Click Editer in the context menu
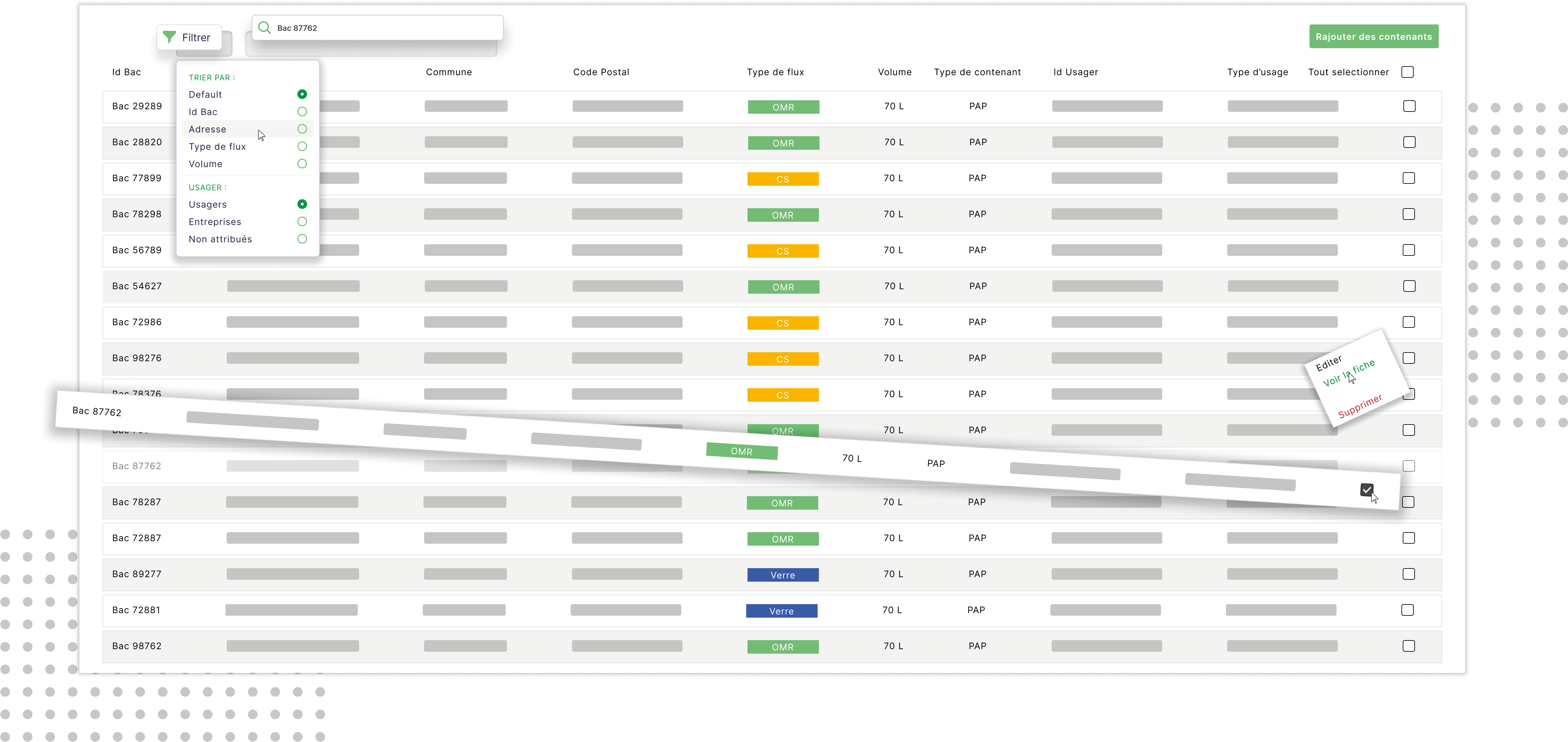This screenshot has height=742, width=1568. tap(1329, 362)
